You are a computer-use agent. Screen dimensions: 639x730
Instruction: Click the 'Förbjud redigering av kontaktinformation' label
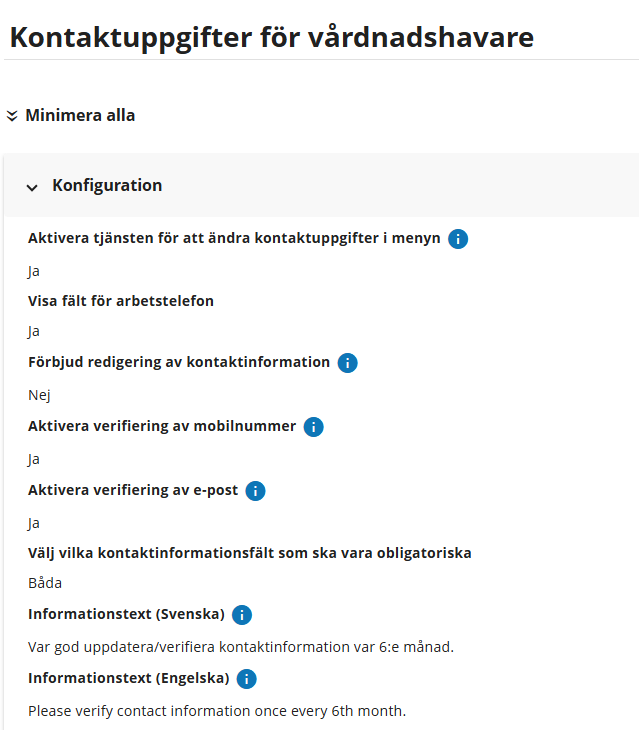(x=179, y=362)
